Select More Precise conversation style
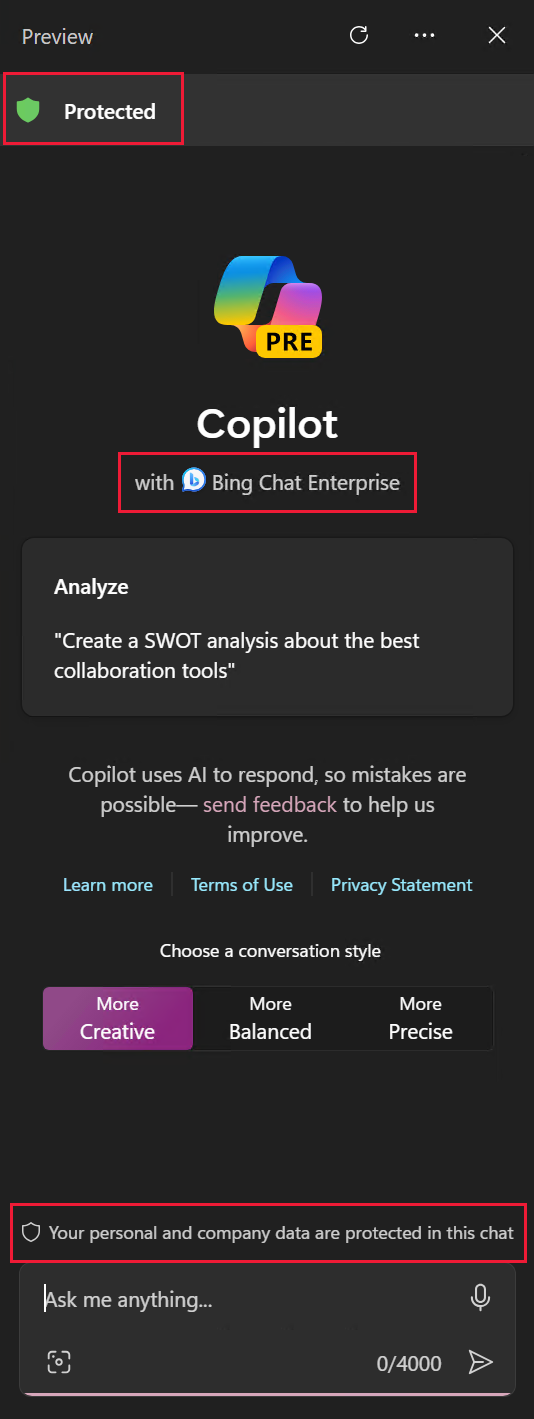 pyautogui.click(x=420, y=1018)
